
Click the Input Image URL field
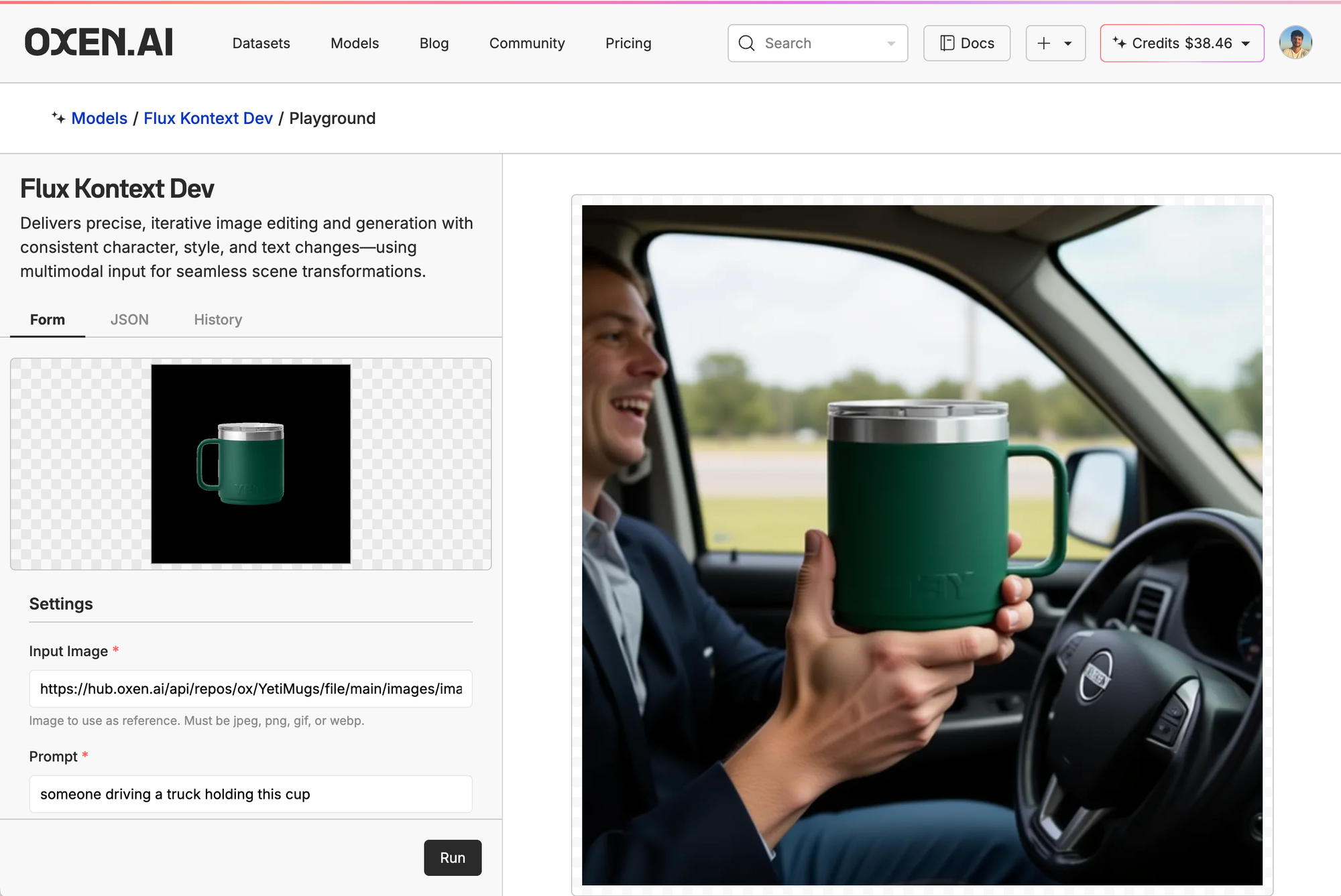click(x=251, y=689)
